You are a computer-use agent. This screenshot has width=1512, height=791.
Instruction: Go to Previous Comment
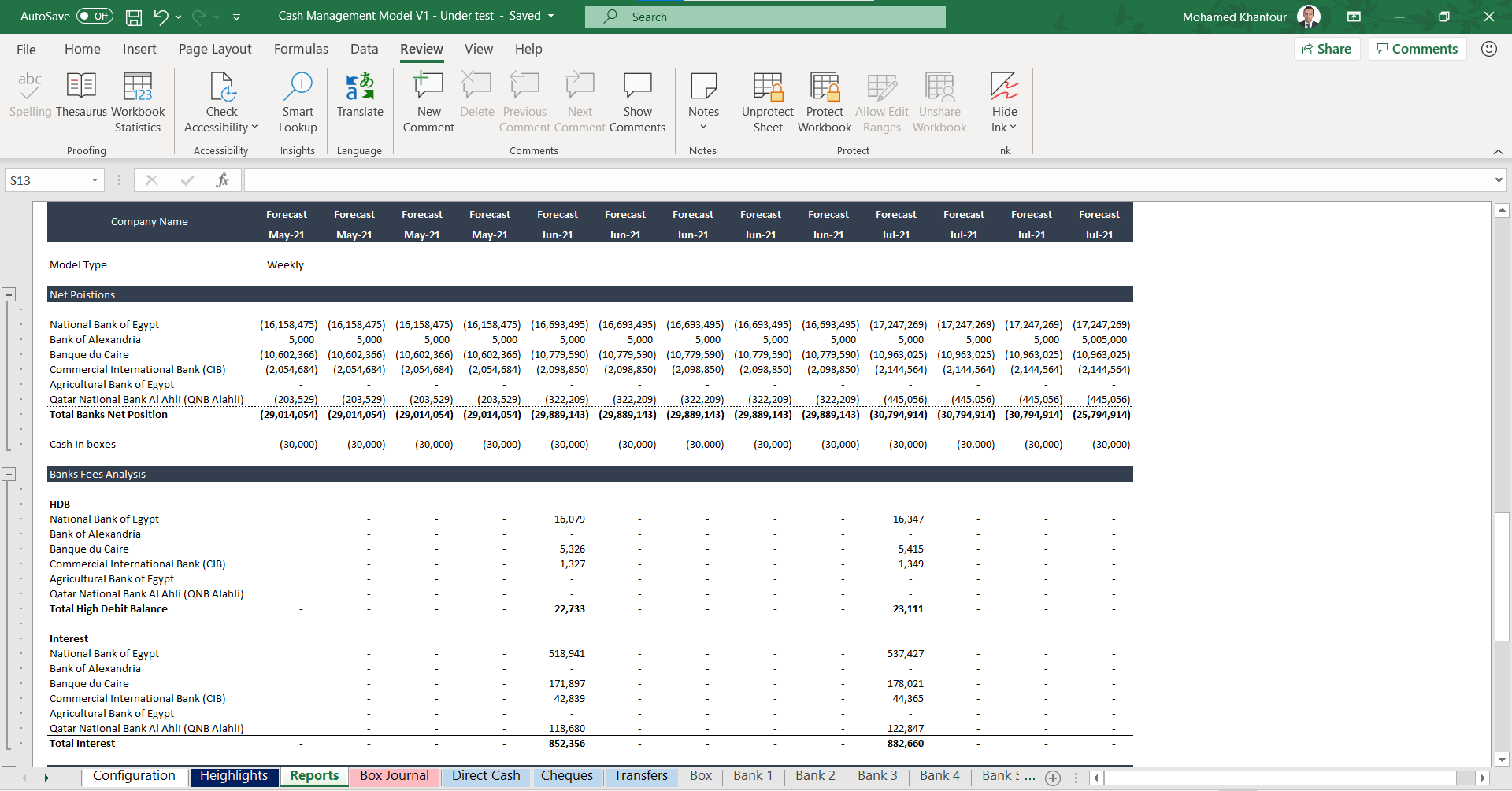click(x=524, y=102)
